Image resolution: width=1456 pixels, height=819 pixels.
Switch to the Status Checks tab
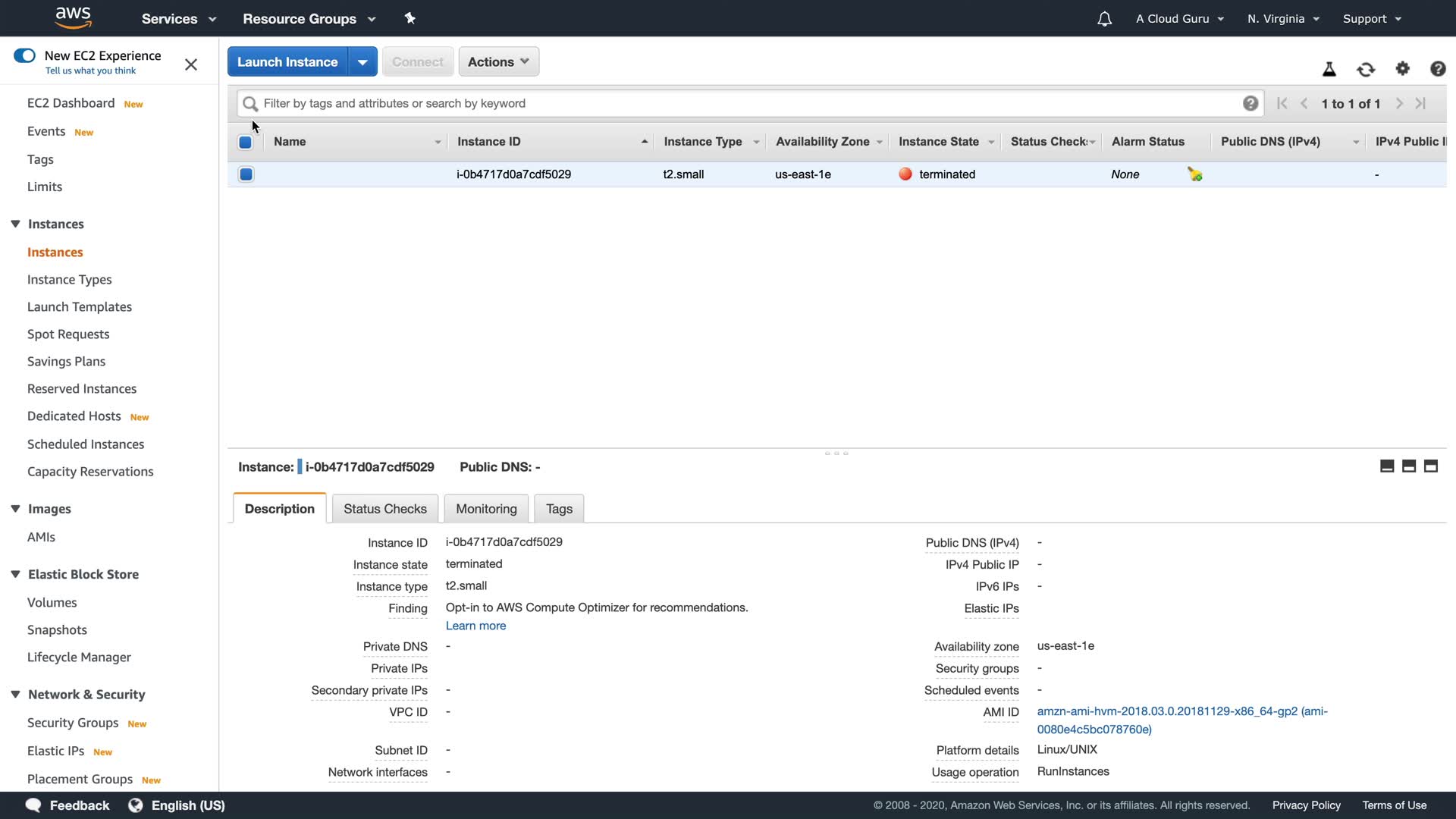click(384, 509)
